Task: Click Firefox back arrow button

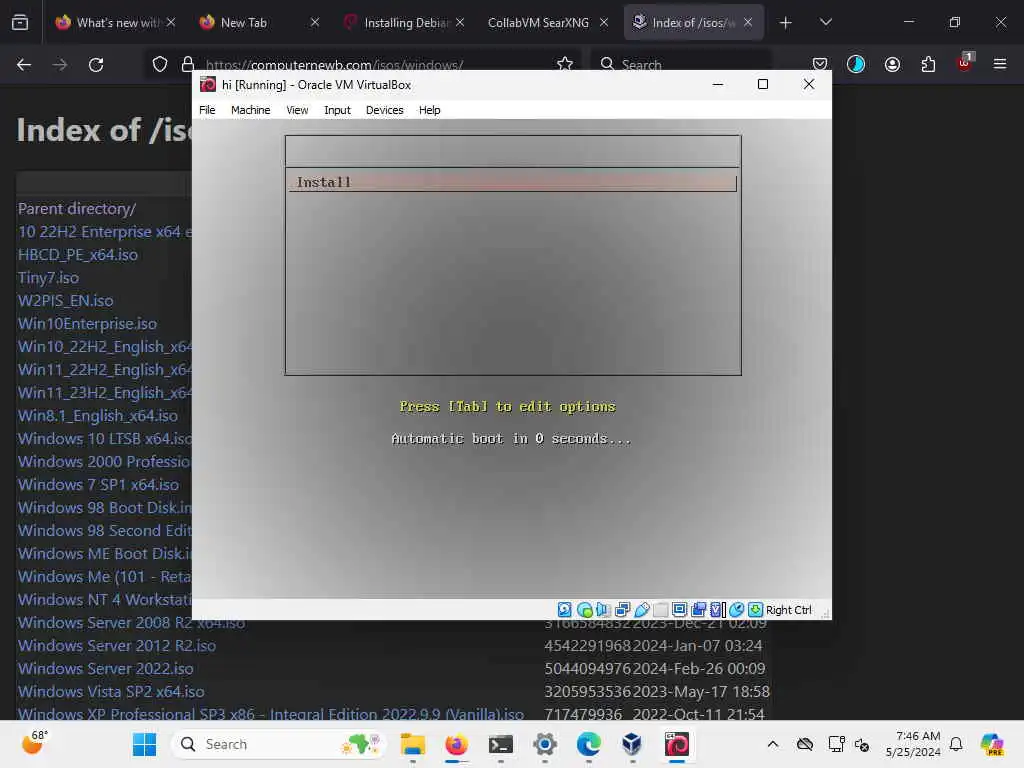Action: pos(24,64)
